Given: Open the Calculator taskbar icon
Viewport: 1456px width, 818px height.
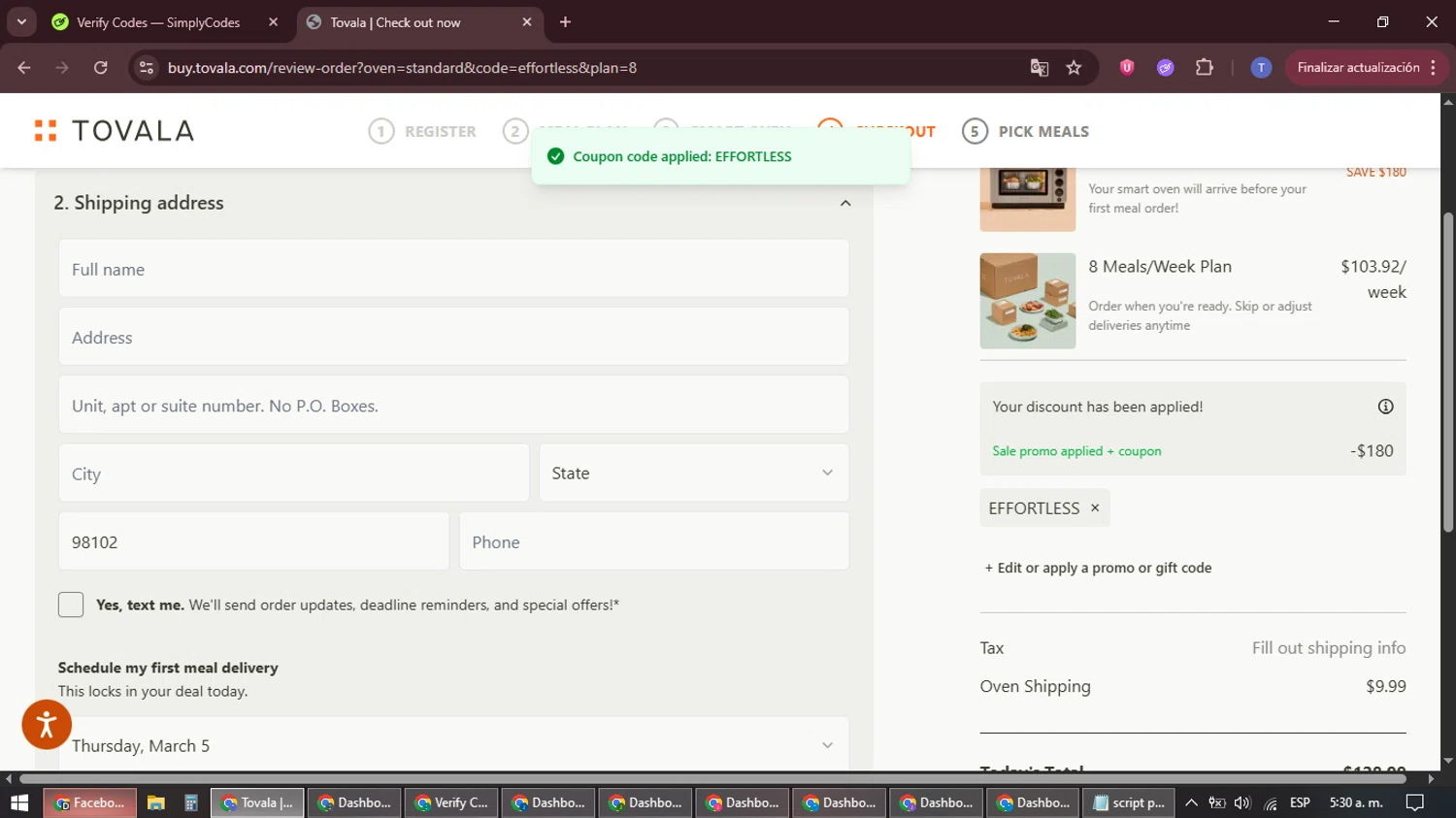Looking at the screenshot, I should [x=191, y=802].
